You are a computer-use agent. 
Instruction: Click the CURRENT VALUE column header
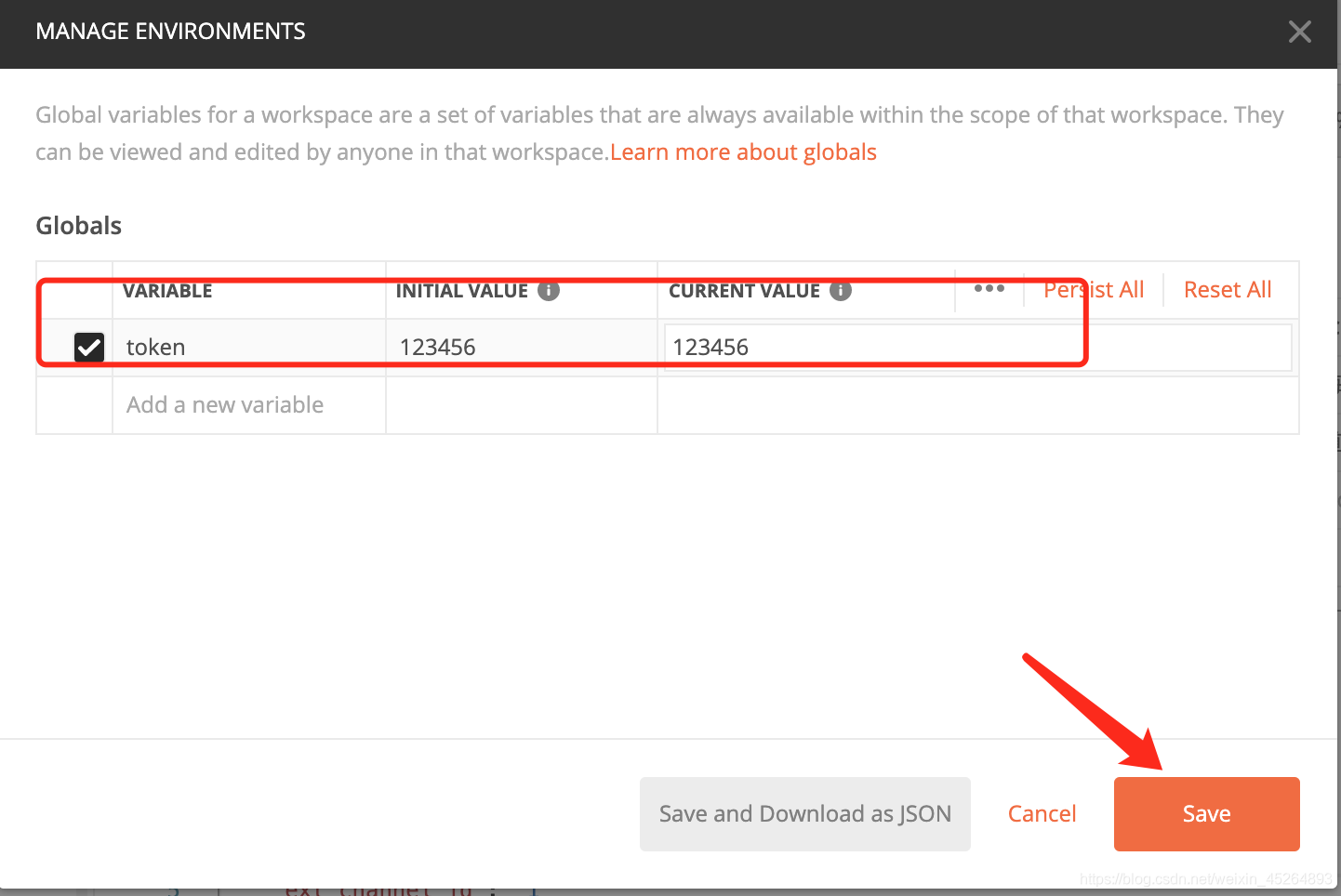[745, 291]
